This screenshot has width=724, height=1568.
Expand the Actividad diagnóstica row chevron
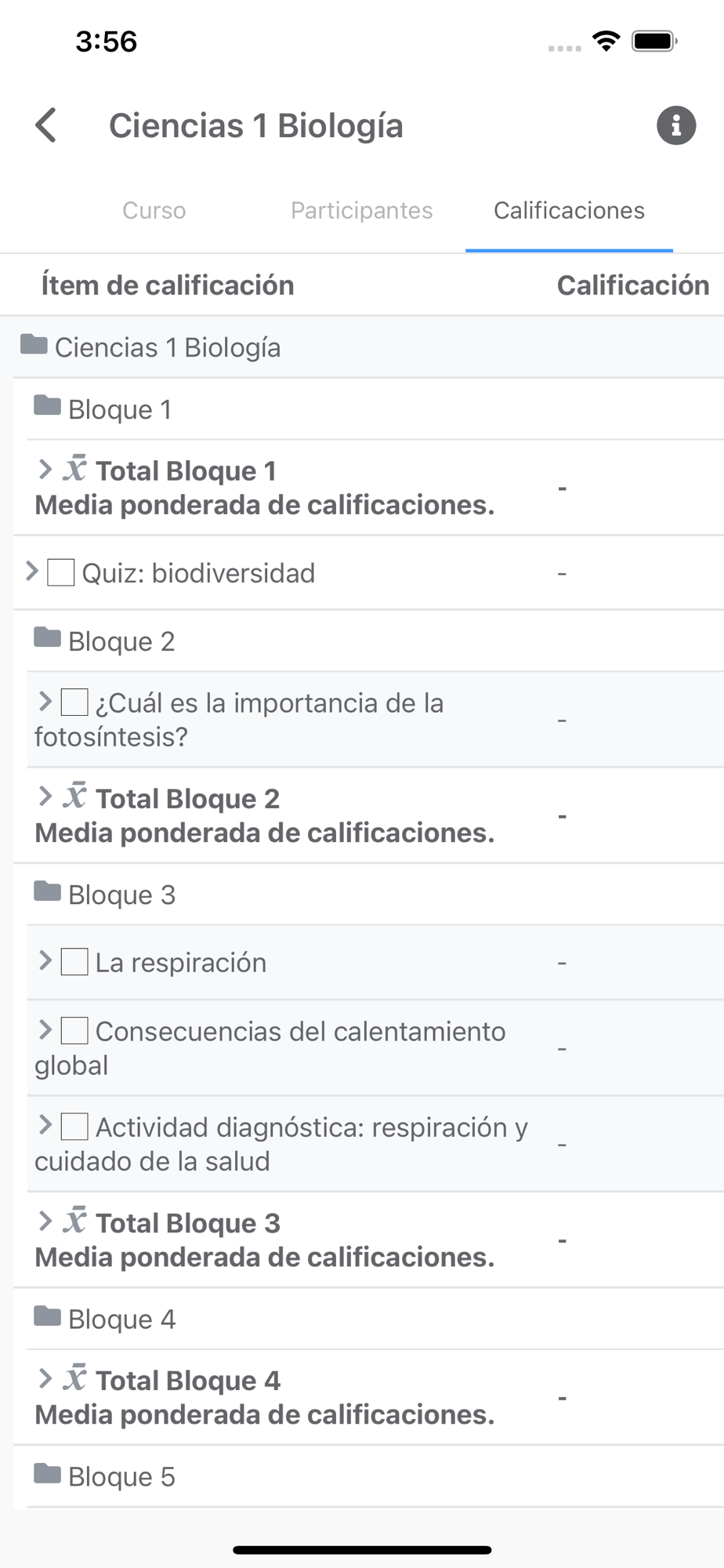point(45,1125)
